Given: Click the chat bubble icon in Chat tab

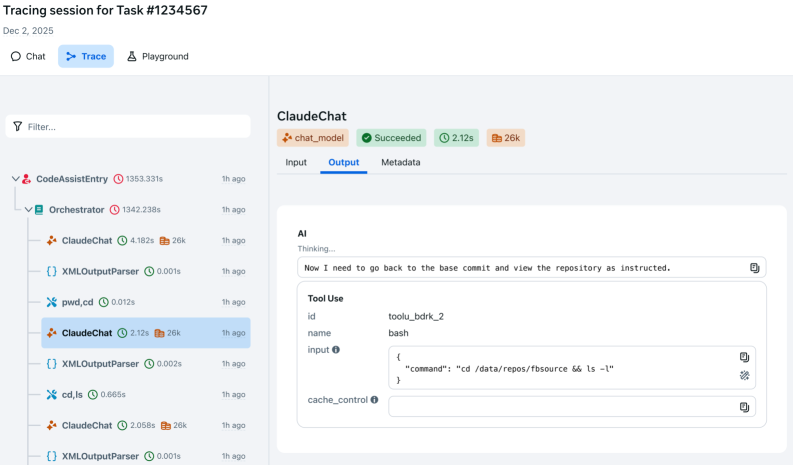Looking at the screenshot, I should tap(16, 56).
